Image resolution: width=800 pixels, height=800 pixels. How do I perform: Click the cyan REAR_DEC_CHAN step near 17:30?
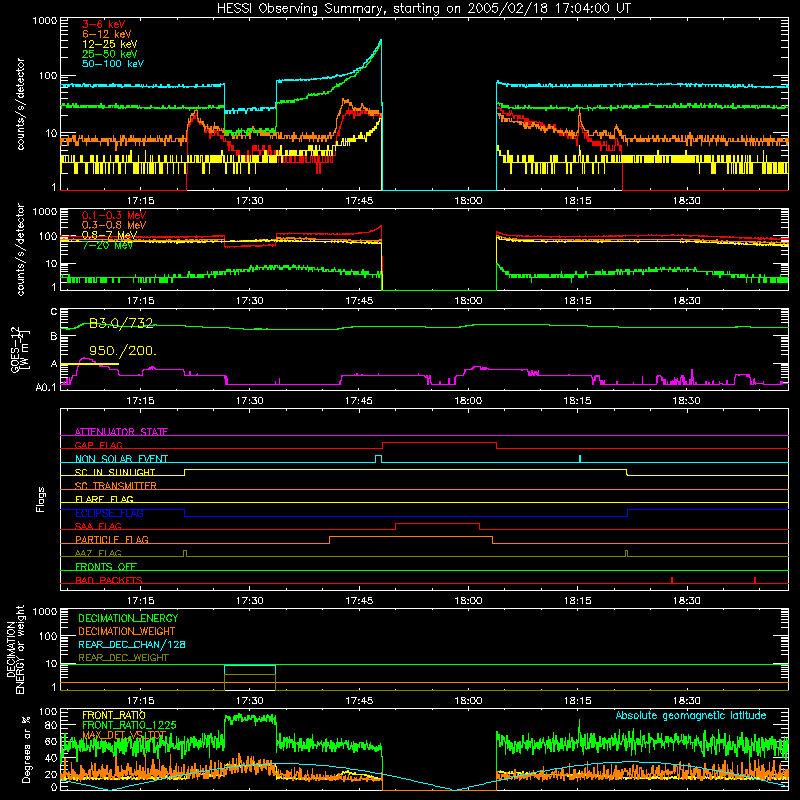coord(250,666)
